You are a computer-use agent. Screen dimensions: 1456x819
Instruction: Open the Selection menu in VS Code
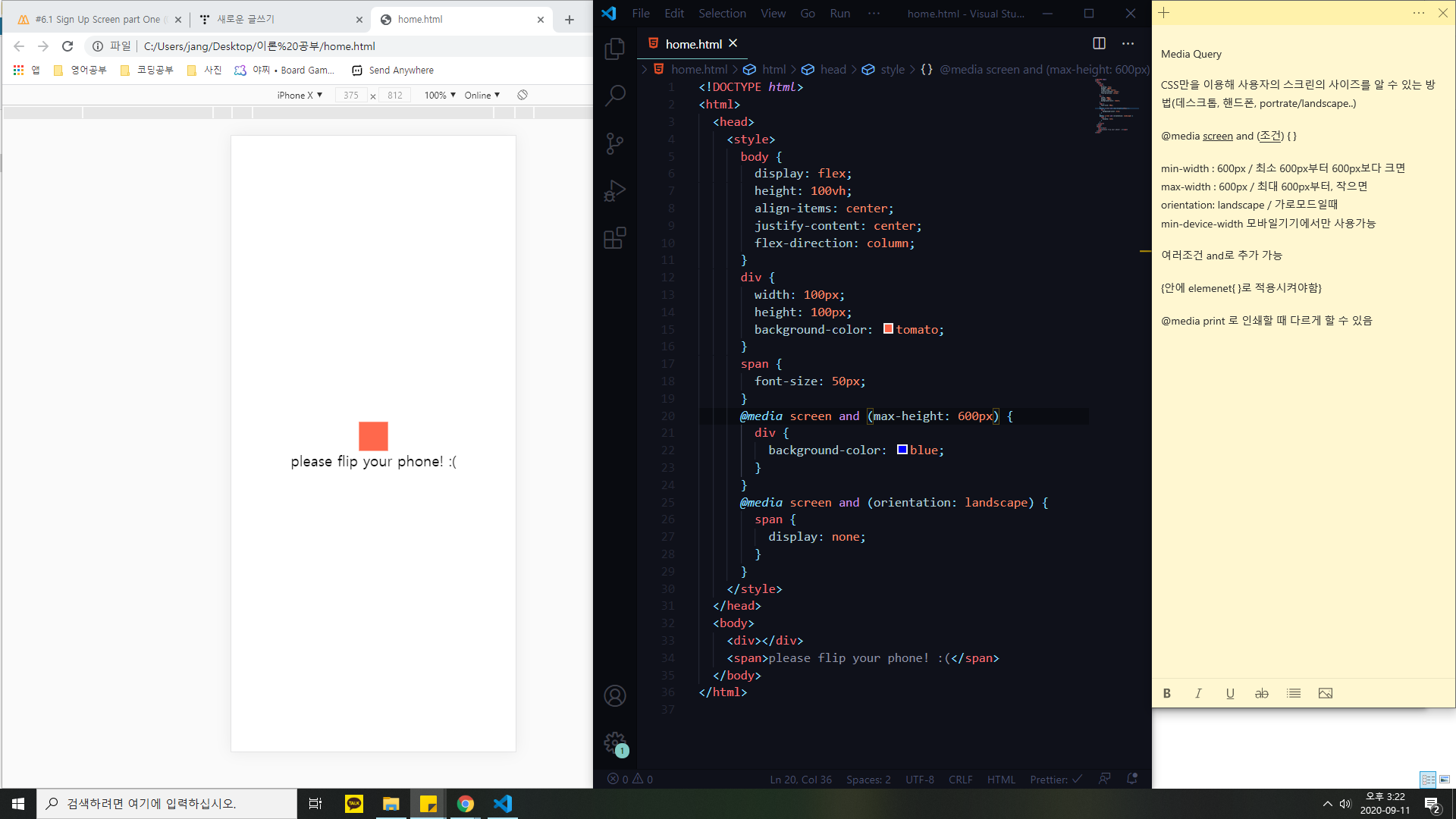point(722,13)
